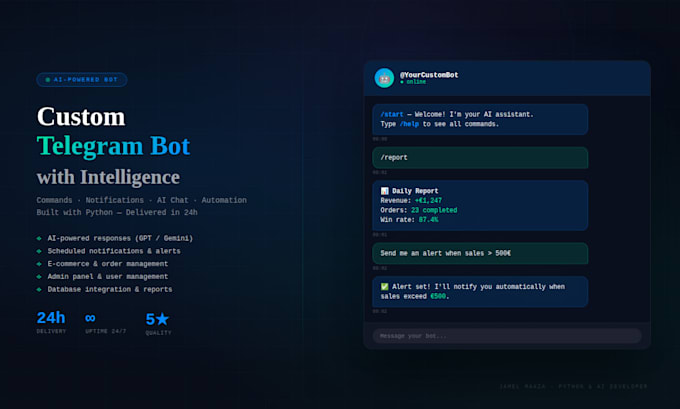Focus the 'Message your bot...' input field
This screenshot has height=409, width=680.
point(507,336)
